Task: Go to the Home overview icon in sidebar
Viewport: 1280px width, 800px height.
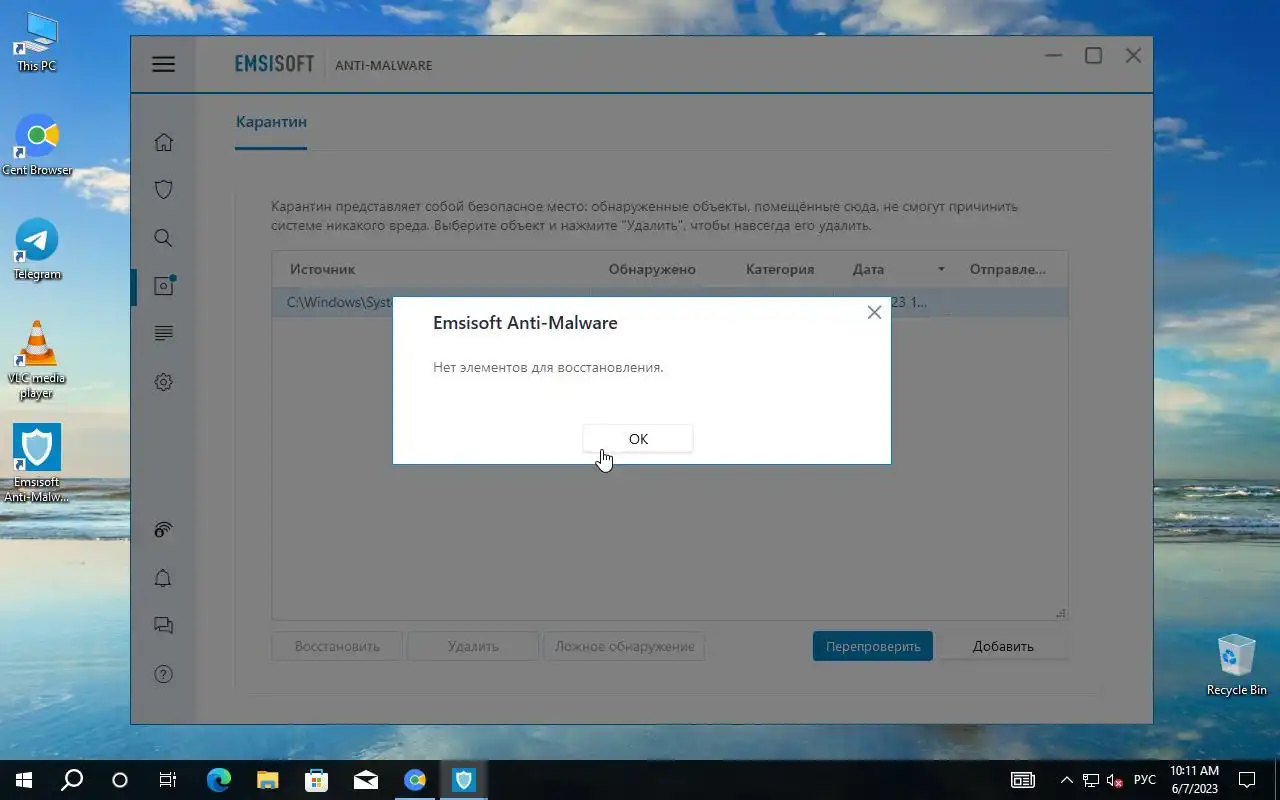Action: [164, 142]
